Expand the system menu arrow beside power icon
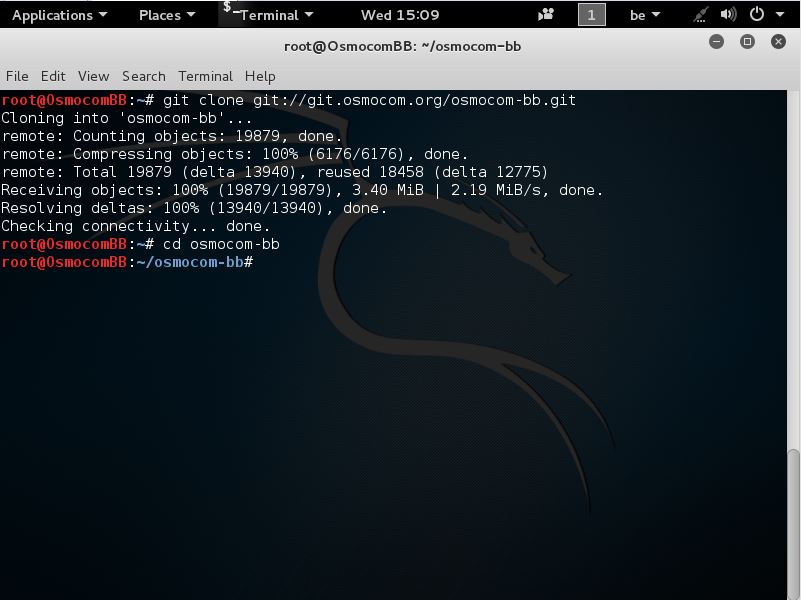The width and height of the screenshot is (801, 600). [x=780, y=15]
